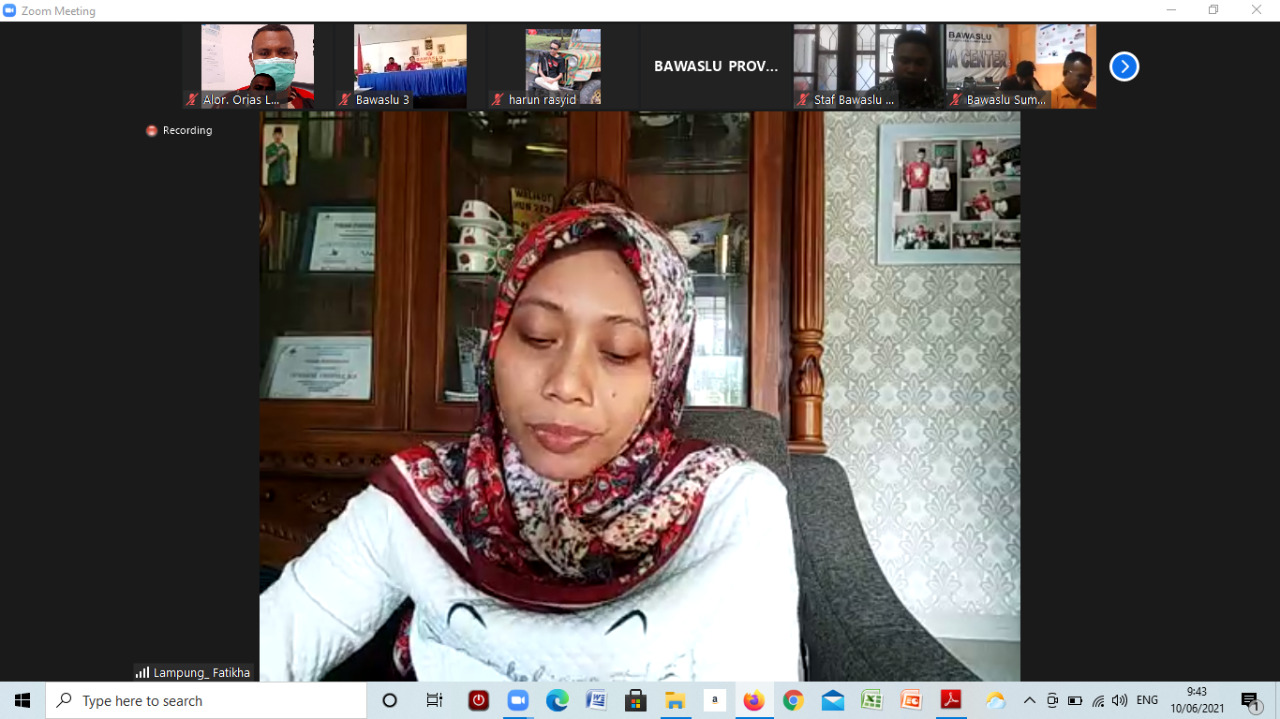Open the clock and date flyout

1197,700
